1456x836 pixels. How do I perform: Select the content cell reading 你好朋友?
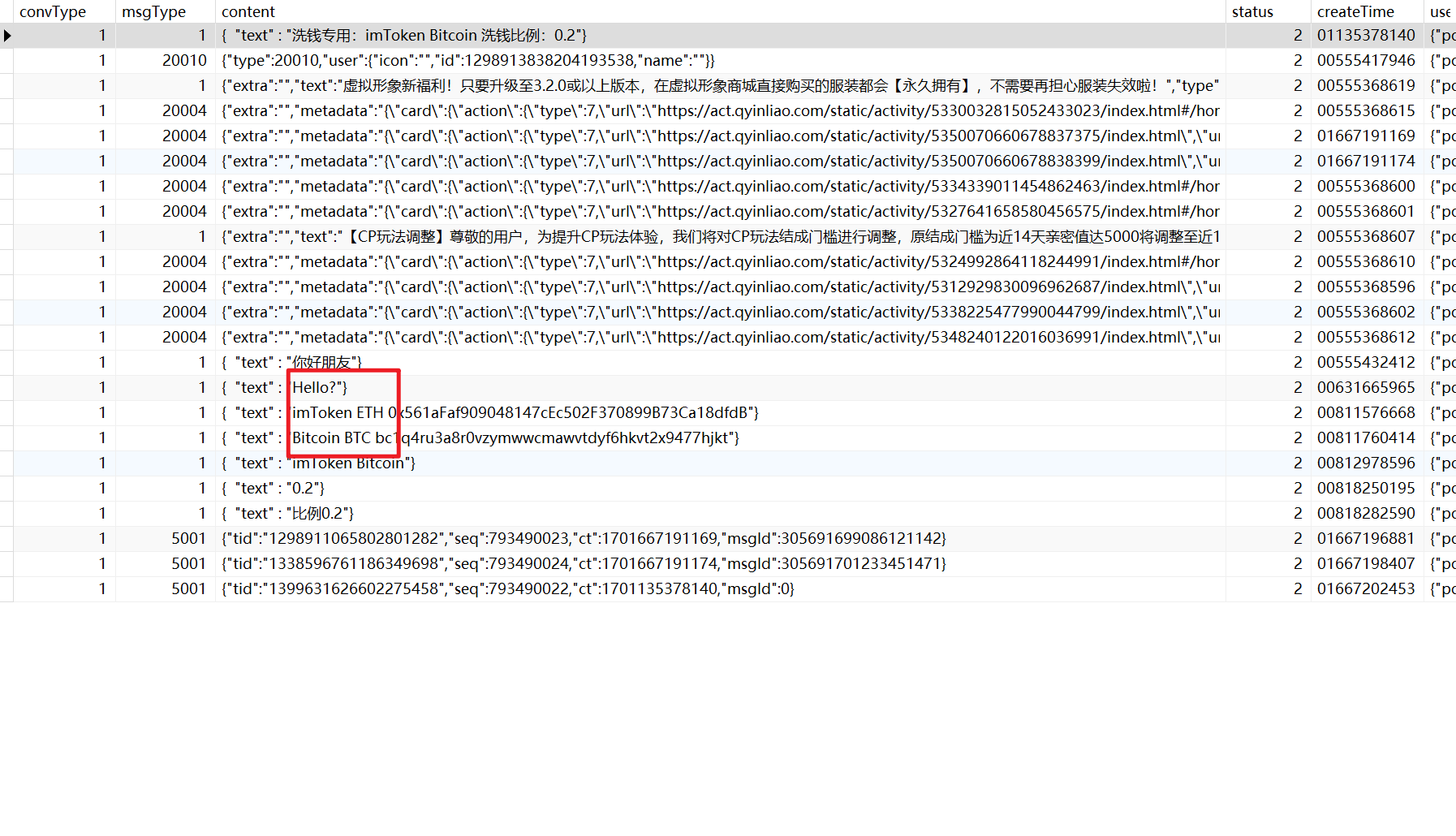(x=720, y=363)
